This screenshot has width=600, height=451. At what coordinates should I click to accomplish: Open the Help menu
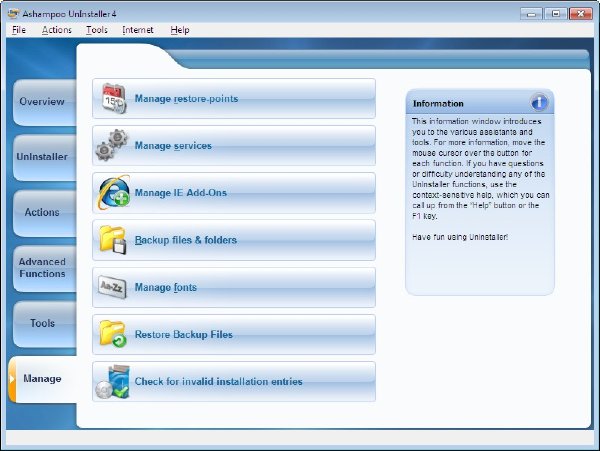coord(180,30)
